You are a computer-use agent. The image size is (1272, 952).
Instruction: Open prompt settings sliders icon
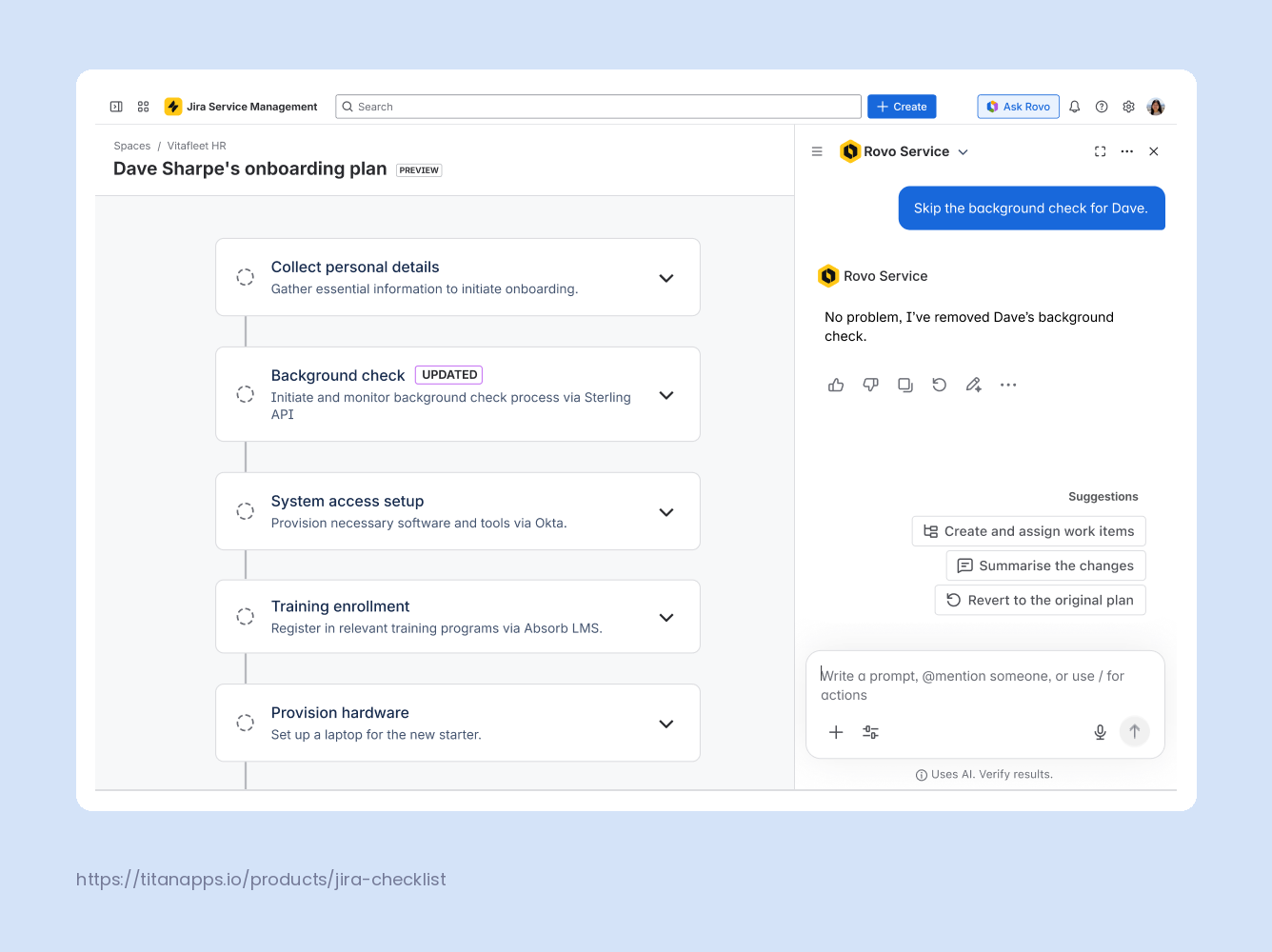point(870,732)
